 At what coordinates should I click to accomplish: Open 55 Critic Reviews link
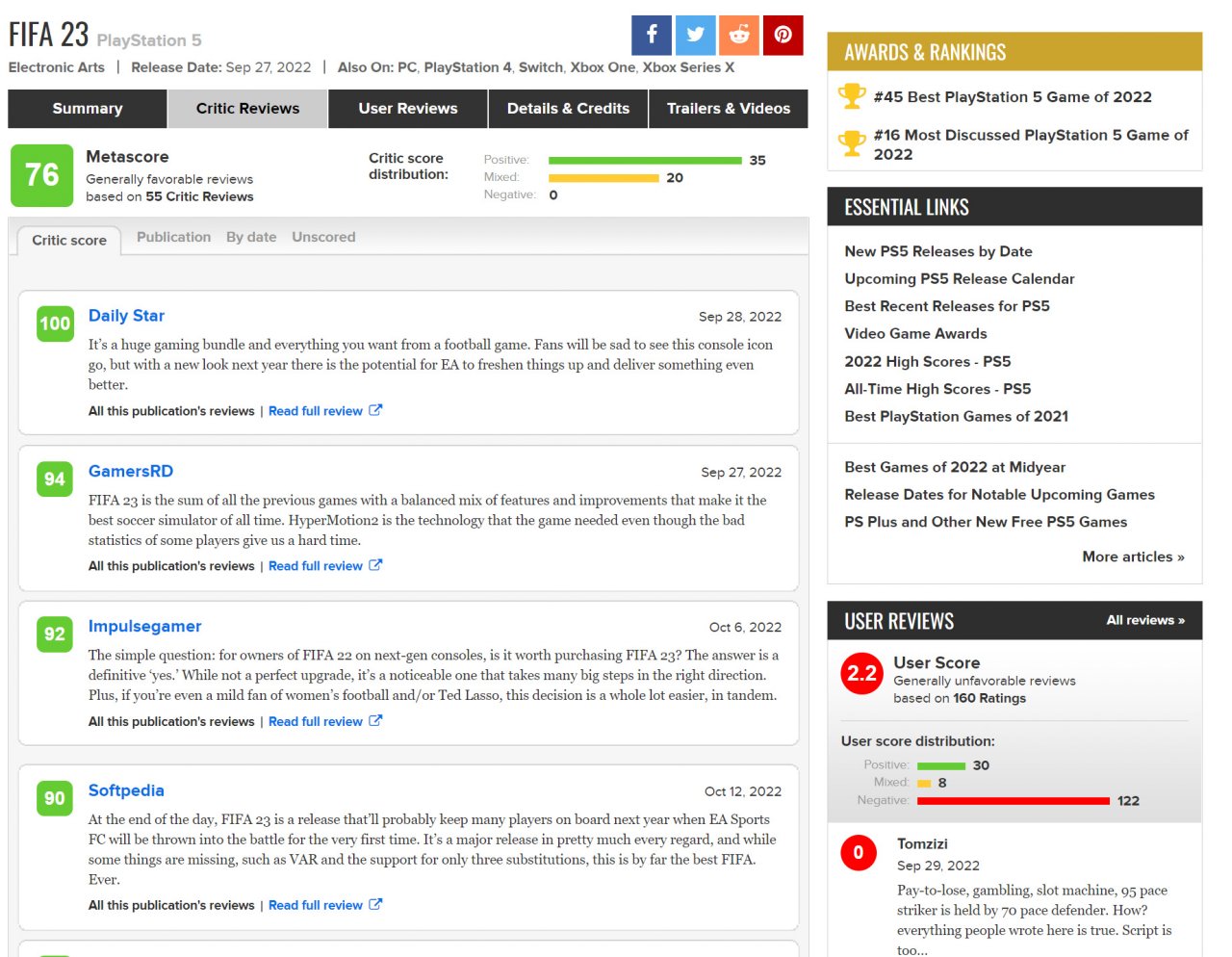[x=199, y=196]
